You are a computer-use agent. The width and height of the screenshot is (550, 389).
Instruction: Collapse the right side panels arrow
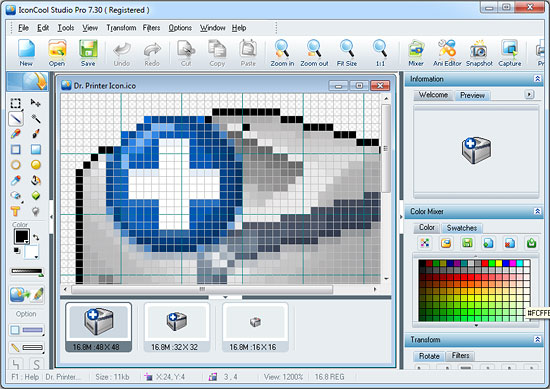(x=401, y=217)
